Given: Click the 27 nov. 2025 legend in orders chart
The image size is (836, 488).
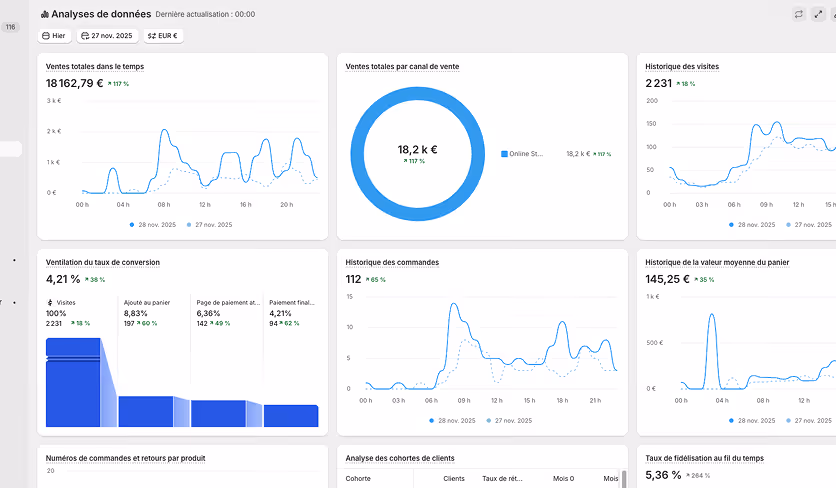Looking at the screenshot, I should point(509,420).
